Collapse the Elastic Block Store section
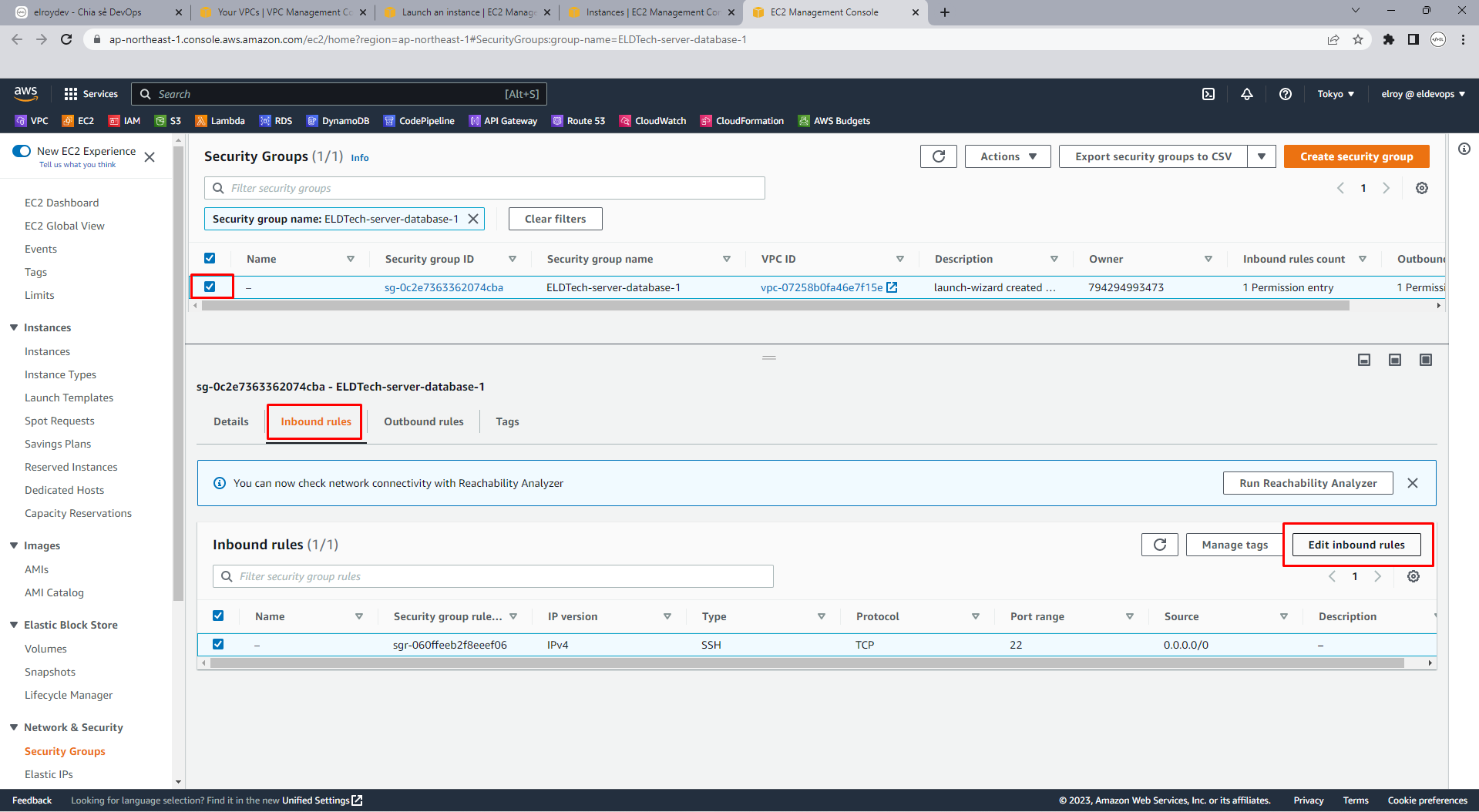 pyautogui.click(x=14, y=625)
